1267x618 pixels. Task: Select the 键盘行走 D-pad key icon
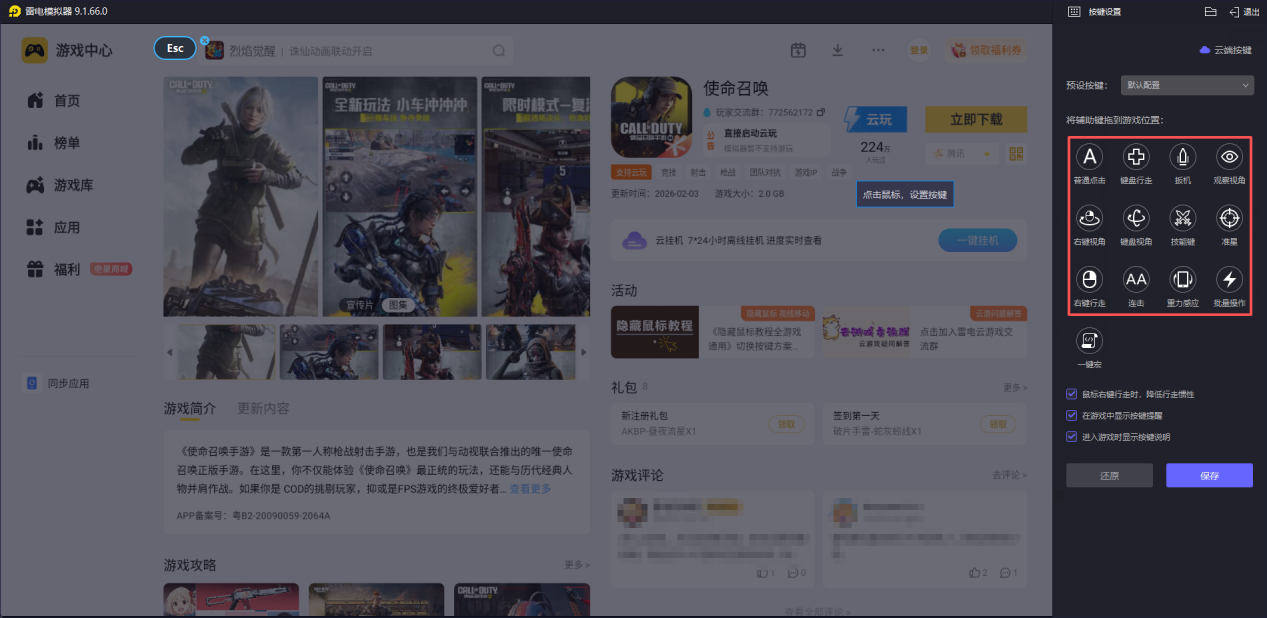(x=1136, y=157)
